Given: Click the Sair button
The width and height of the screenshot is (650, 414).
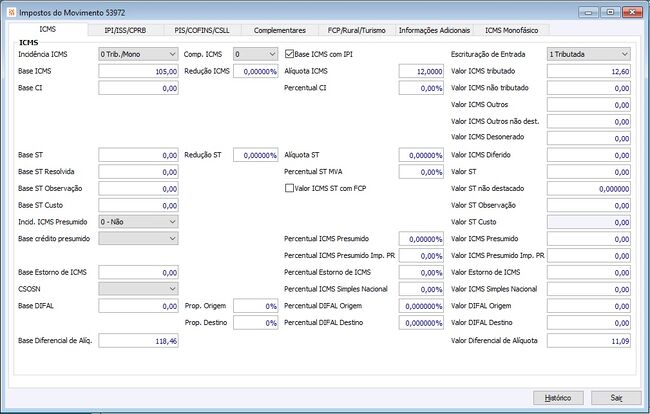Looking at the screenshot, I should [616, 398].
